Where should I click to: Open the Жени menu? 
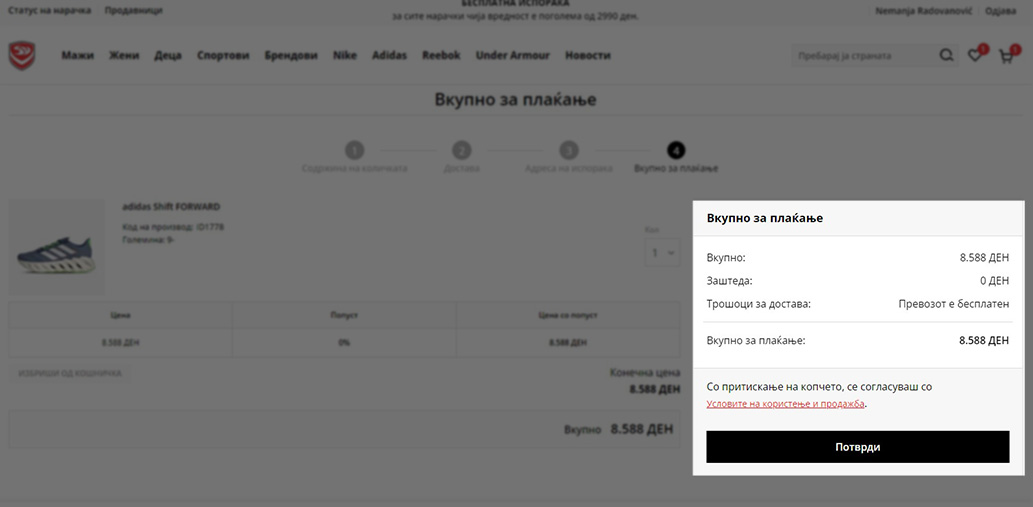[125, 55]
